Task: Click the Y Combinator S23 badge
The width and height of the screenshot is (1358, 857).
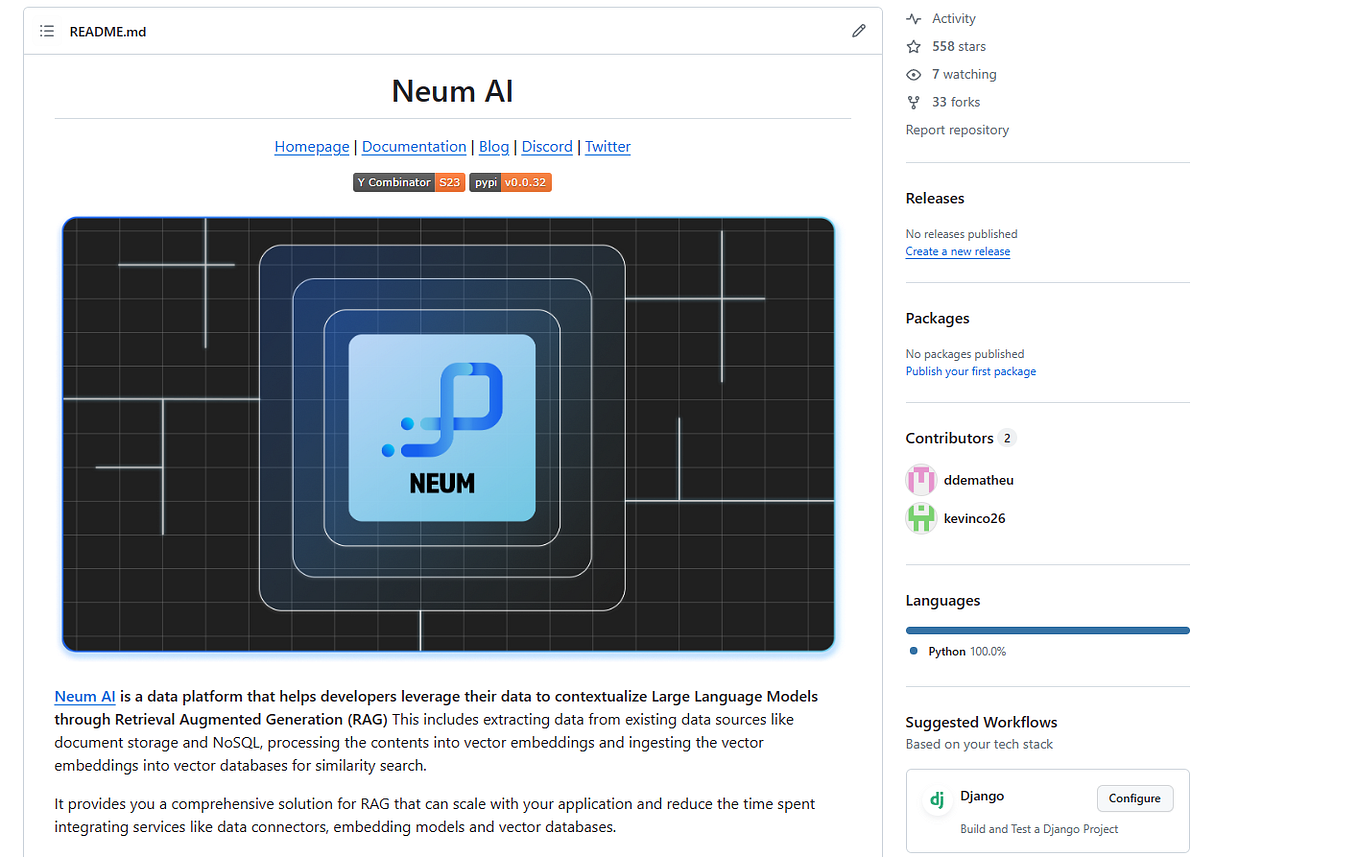Action: pyautogui.click(x=408, y=182)
